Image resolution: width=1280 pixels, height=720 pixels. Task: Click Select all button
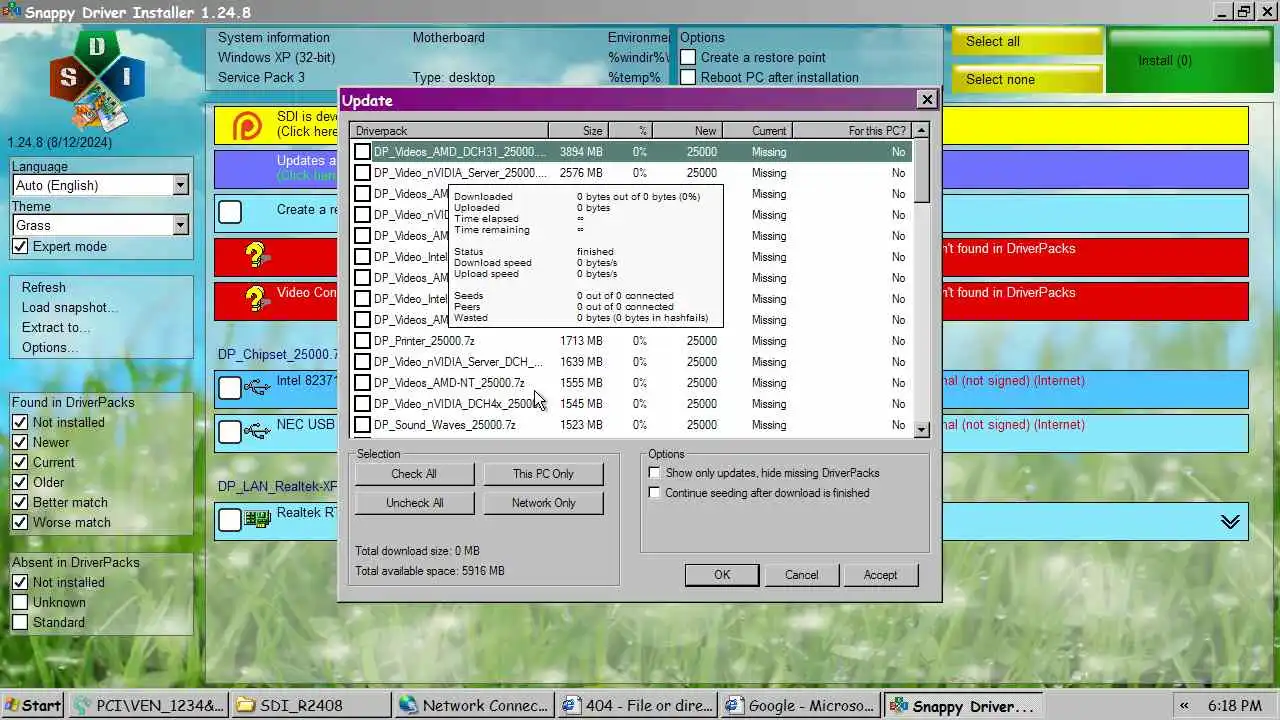coord(1026,42)
